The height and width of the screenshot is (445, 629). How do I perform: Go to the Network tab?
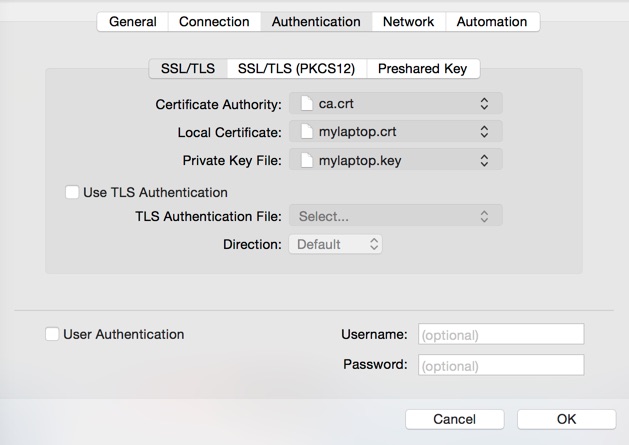[x=408, y=22]
